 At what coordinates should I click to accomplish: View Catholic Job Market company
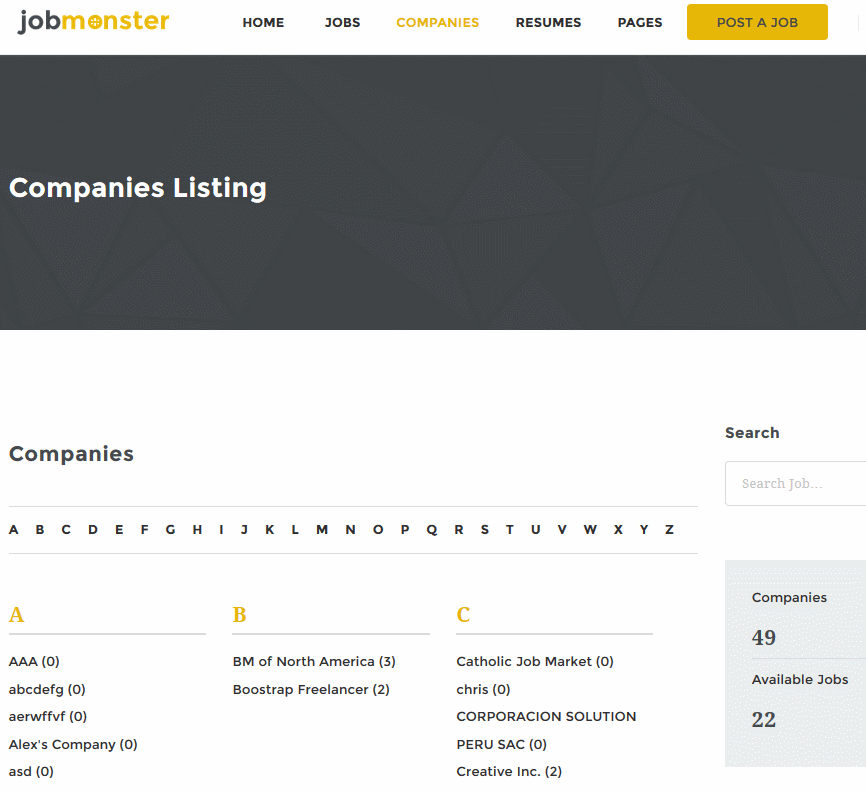[535, 661]
